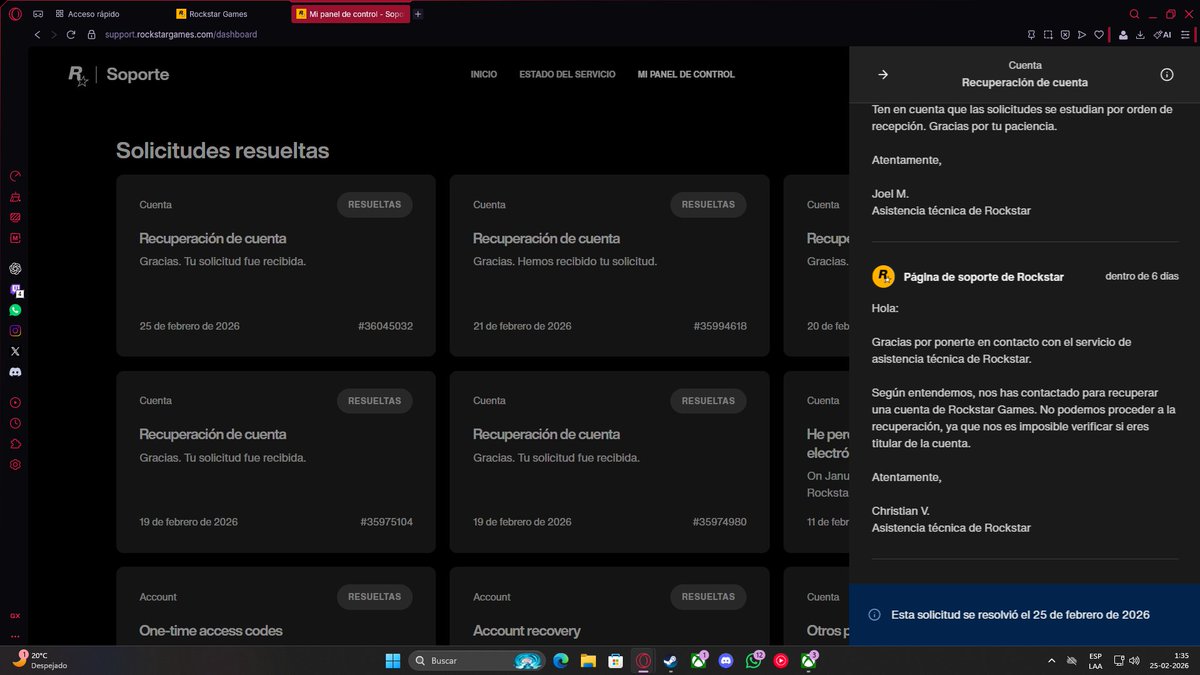Screen dimensions: 1200x675
Task: Open the GX Control speedometer sidebar icon
Action: pyautogui.click(x=15, y=176)
